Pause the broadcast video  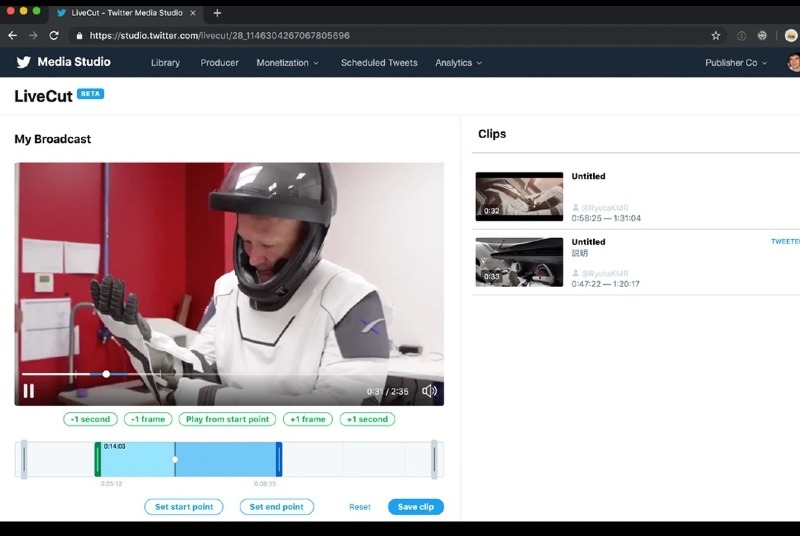[x=29, y=391]
